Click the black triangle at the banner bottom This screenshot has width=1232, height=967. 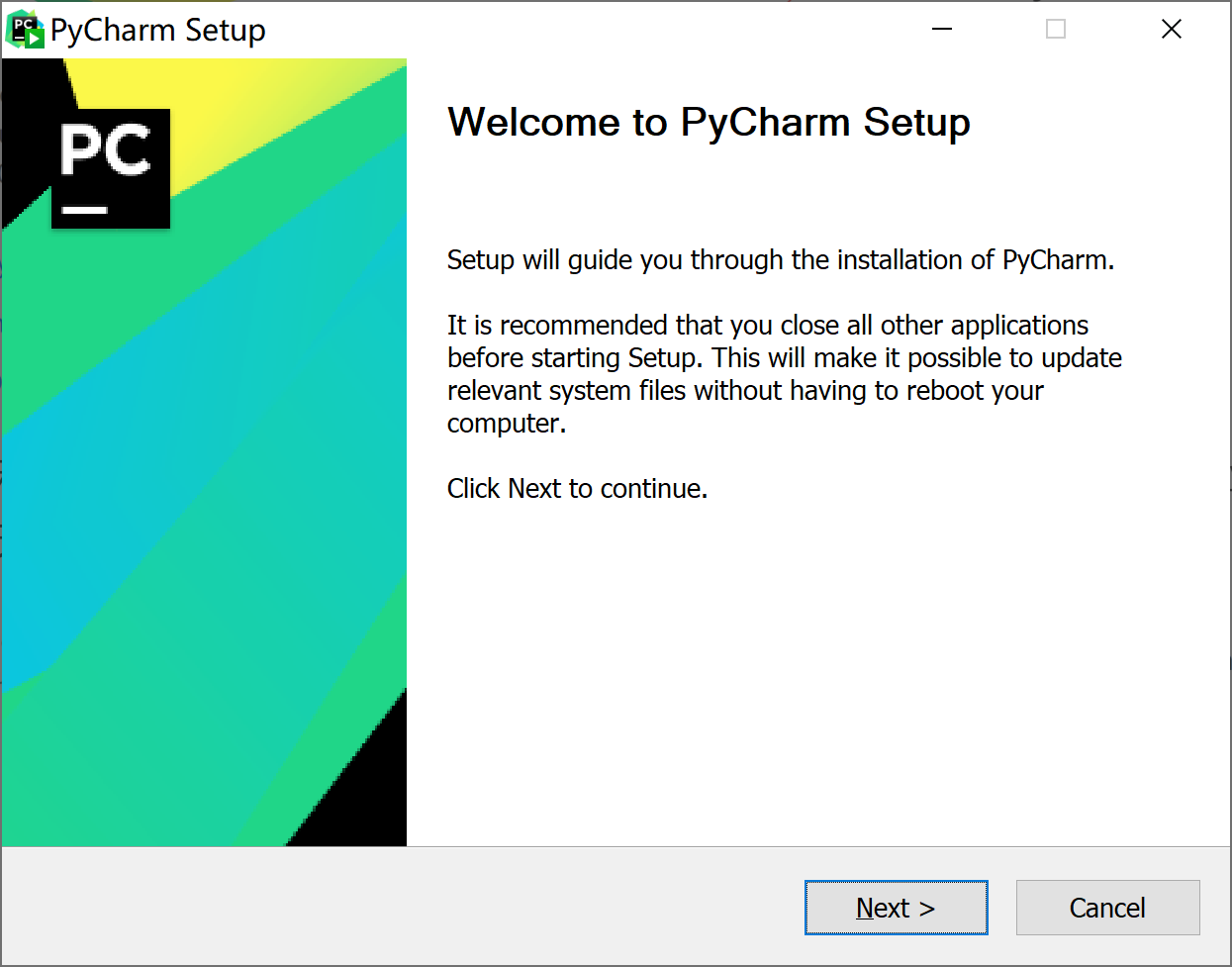[366, 792]
